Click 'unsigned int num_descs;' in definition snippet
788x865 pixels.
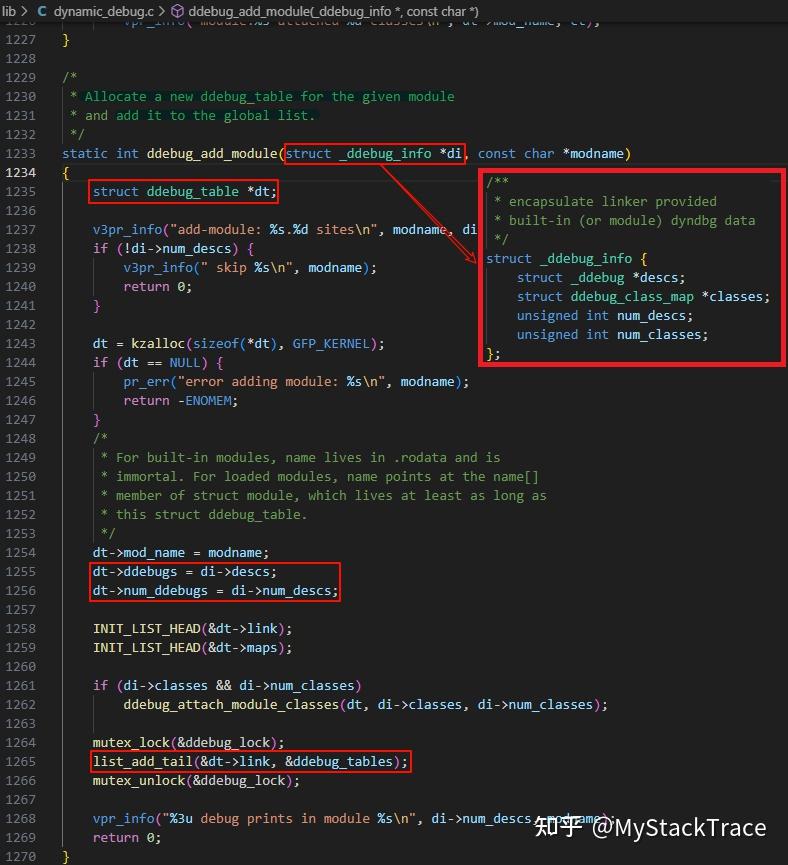pos(605,316)
